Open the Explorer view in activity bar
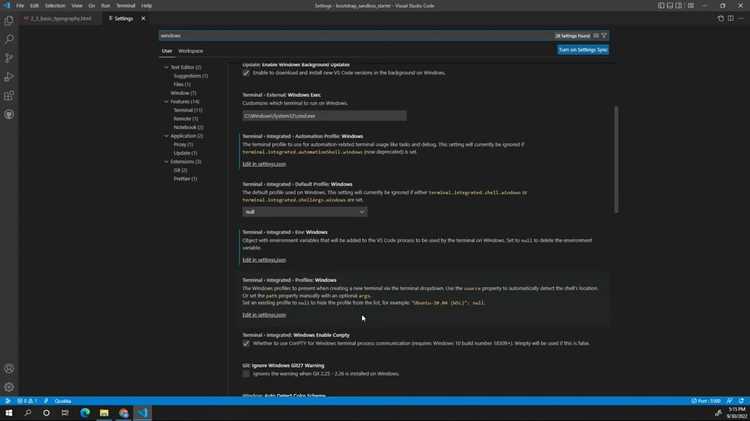The width and height of the screenshot is (750, 421). click(x=9, y=21)
